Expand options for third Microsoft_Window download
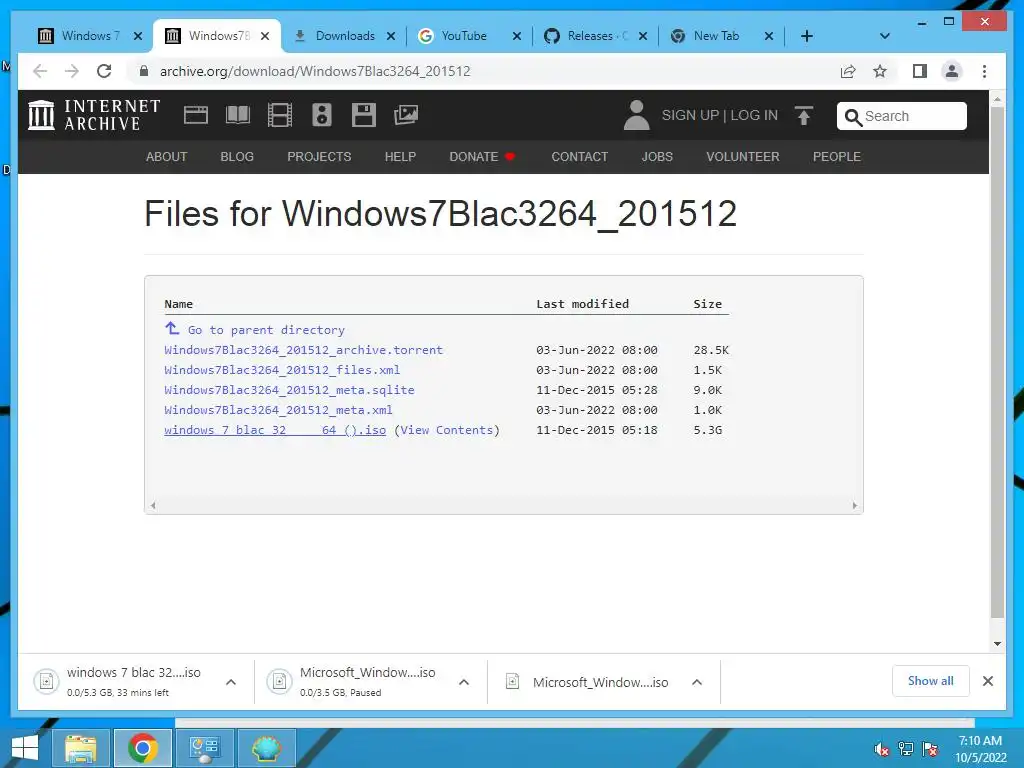Viewport: 1024px width, 768px height. point(697,682)
